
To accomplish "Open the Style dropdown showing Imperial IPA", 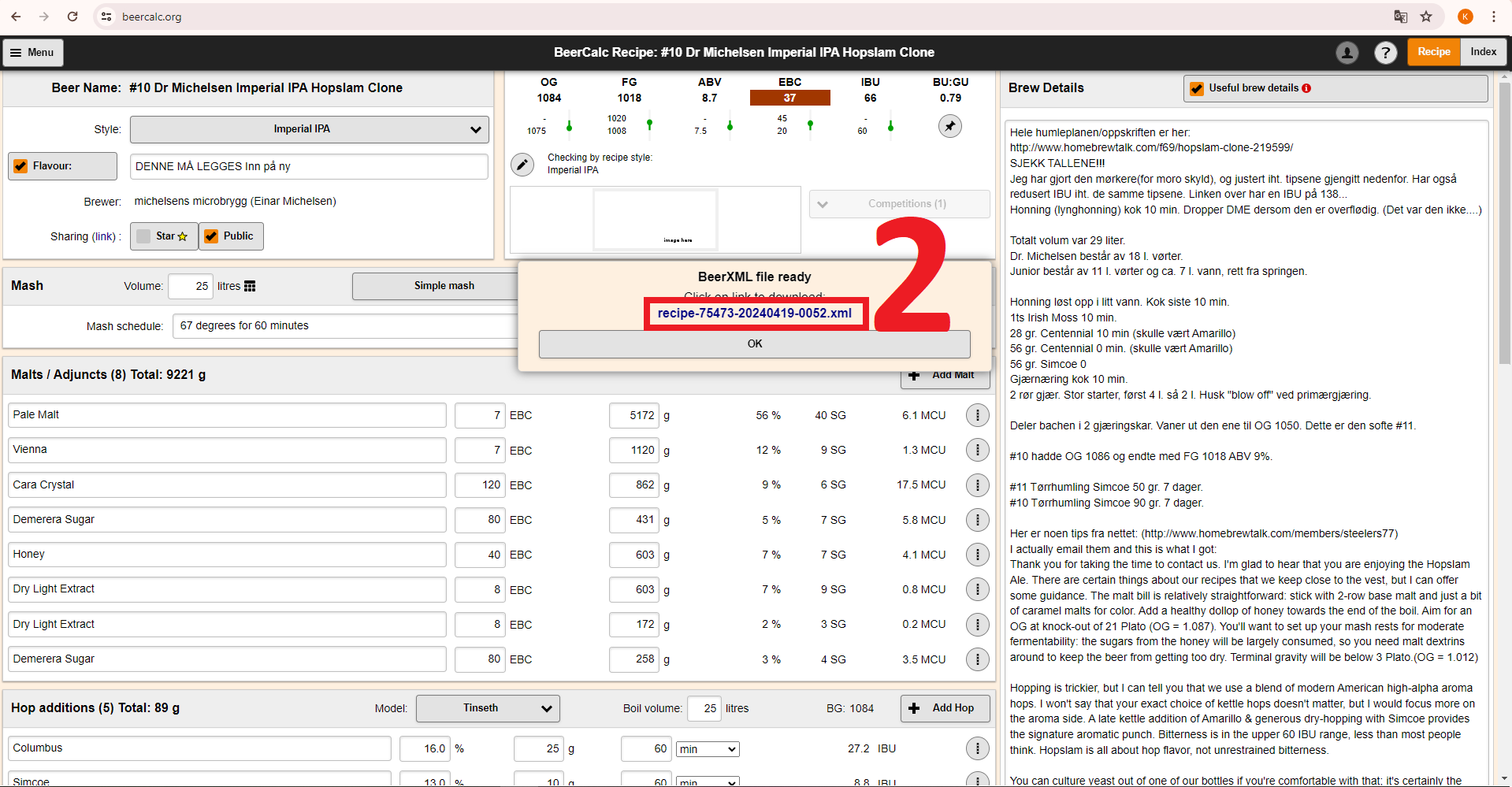I will point(309,129).
